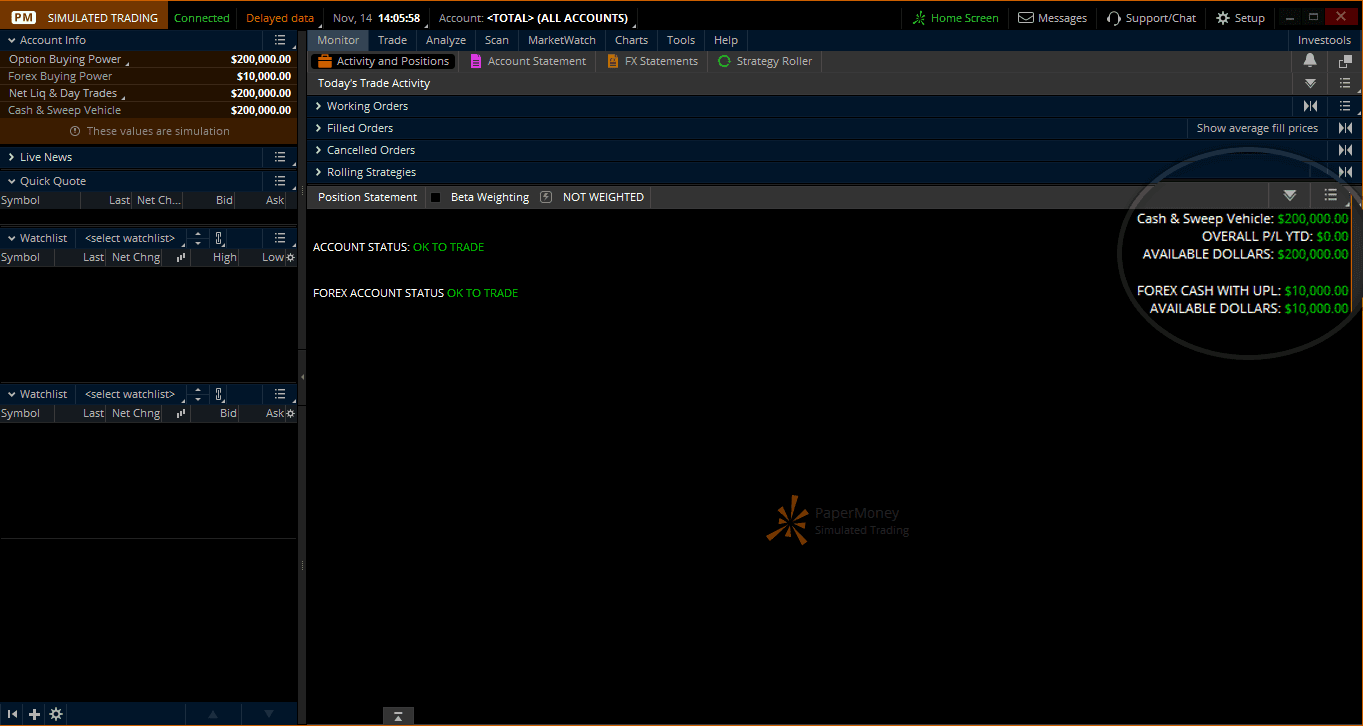Click the Investools button

[x=1323, y=40]
